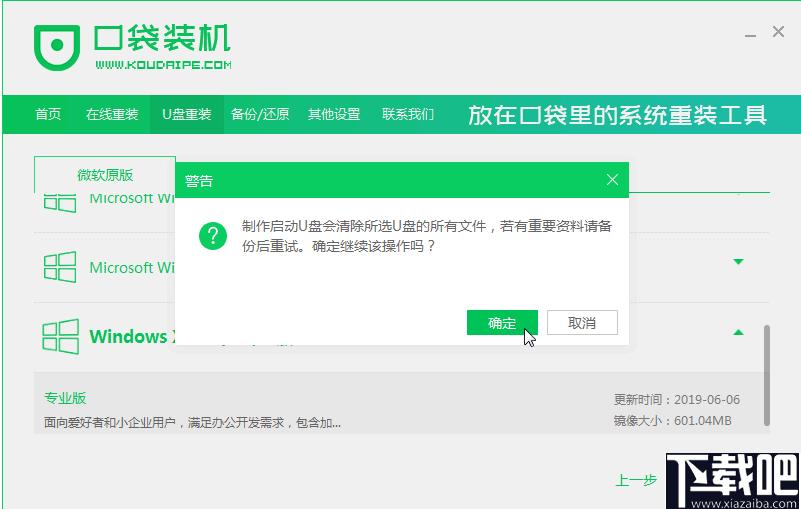Cancel with the 取消 button

[x=582, y=322]
